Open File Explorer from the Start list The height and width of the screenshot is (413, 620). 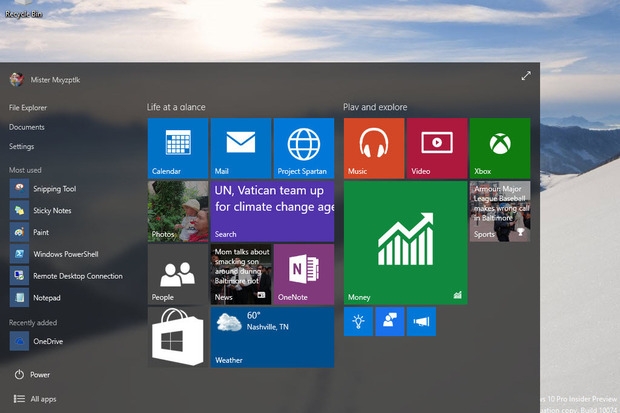point(28,108)
